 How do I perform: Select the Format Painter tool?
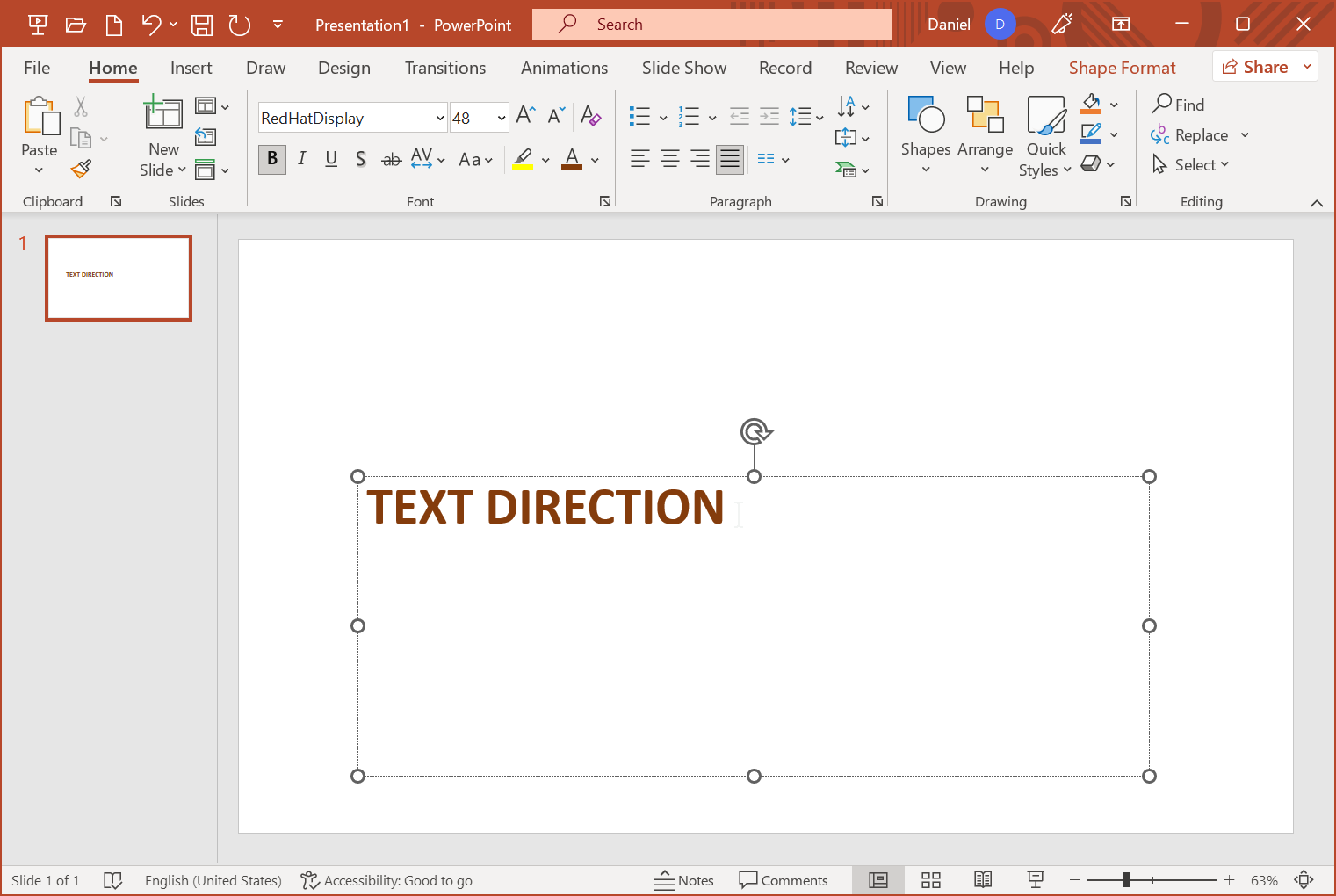pos(81,169)
